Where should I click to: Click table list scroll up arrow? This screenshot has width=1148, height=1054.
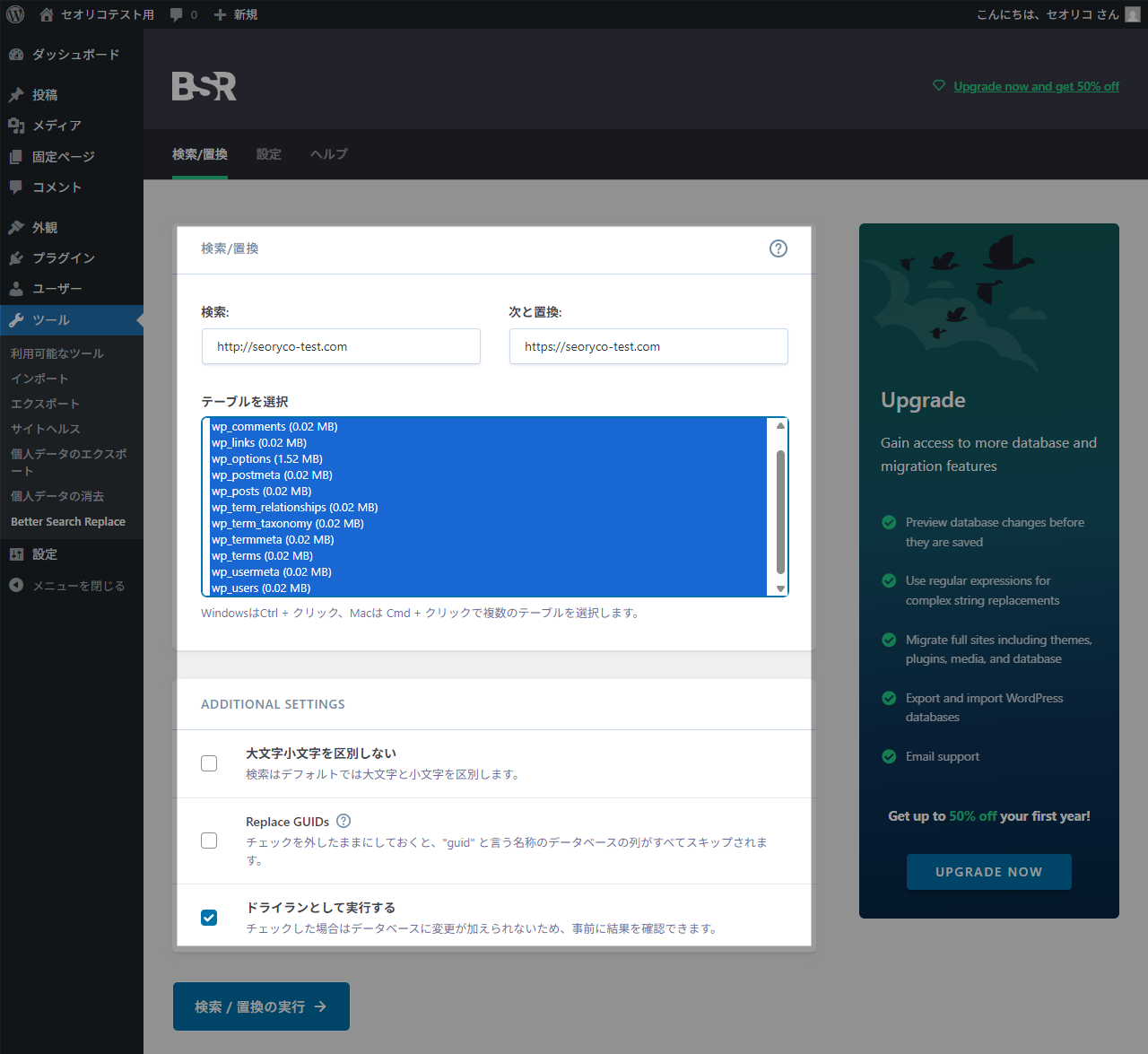pos(780,426)
